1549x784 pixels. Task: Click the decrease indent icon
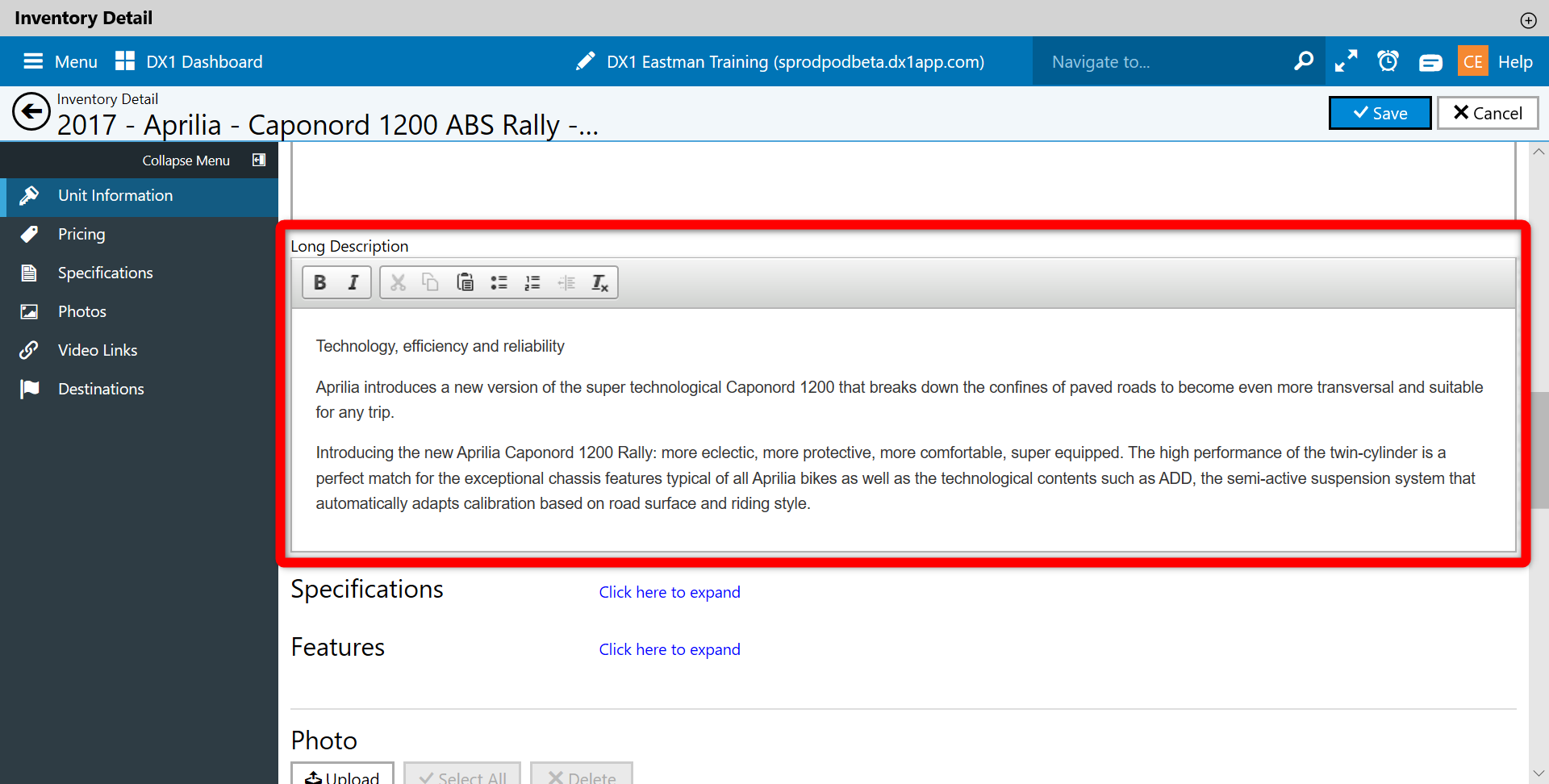tap(566, 282)
